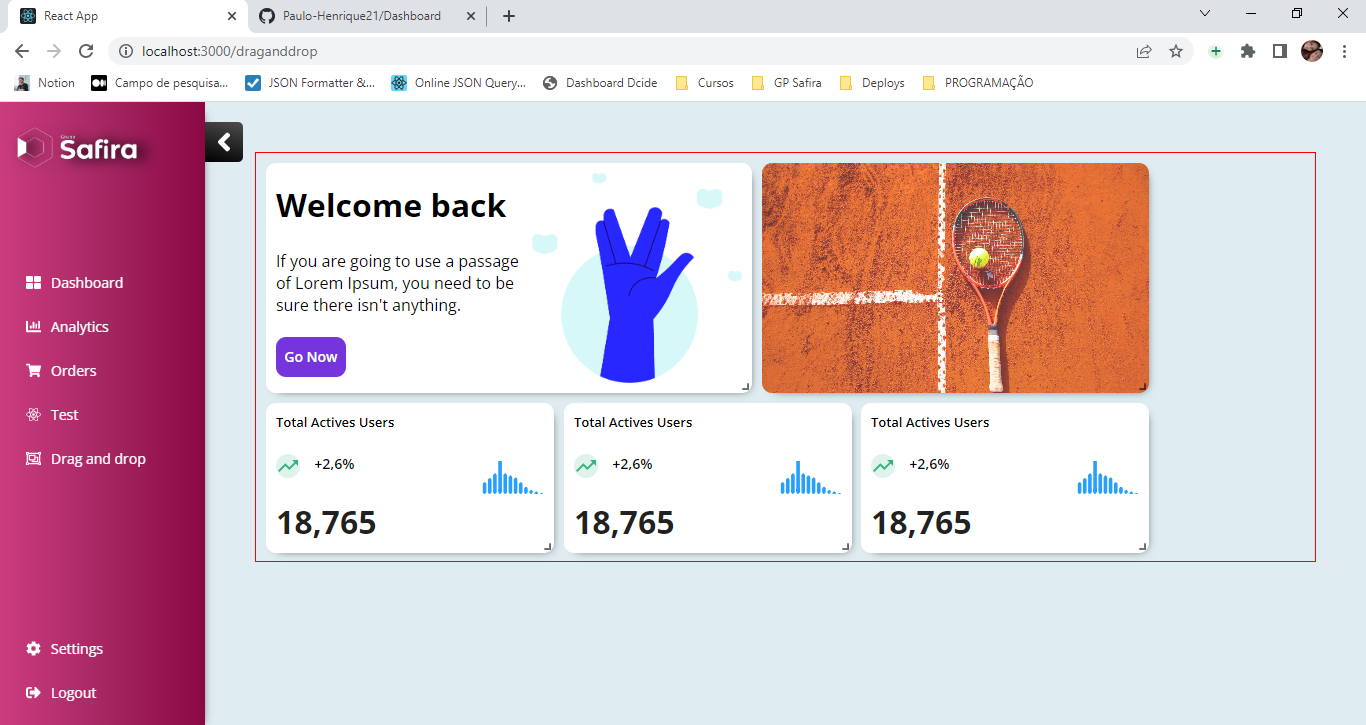
Task: Open Test in the sidebar
Action: (52, 415)
